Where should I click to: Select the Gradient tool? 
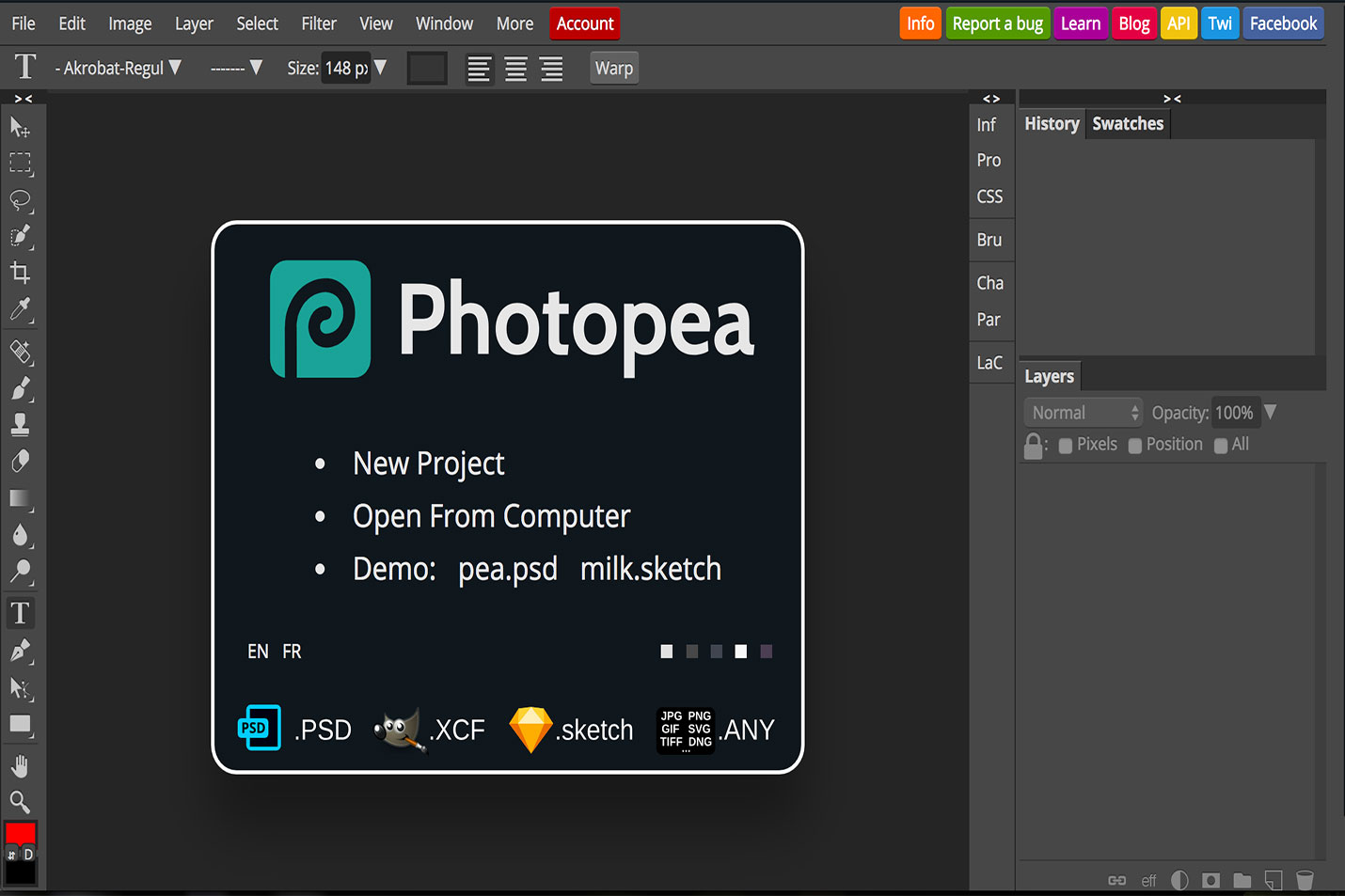(x=20, y=498)
